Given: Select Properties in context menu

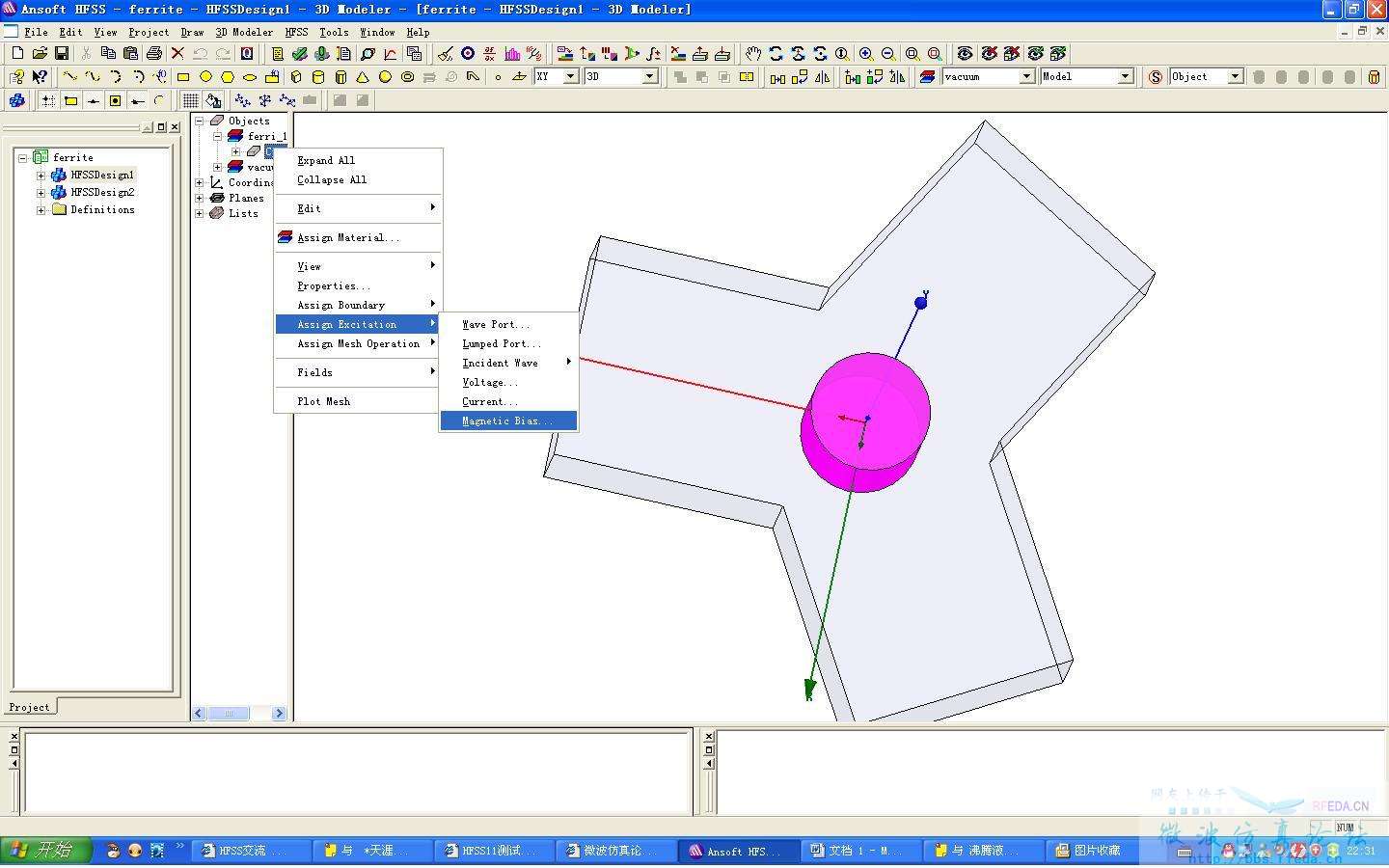Looking at the screenshot, I should tap(358, 285).
